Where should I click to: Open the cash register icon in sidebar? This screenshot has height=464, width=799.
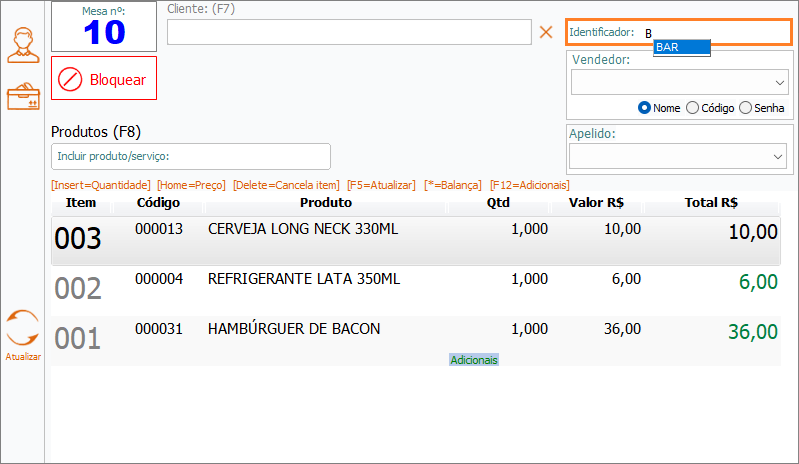23,97
